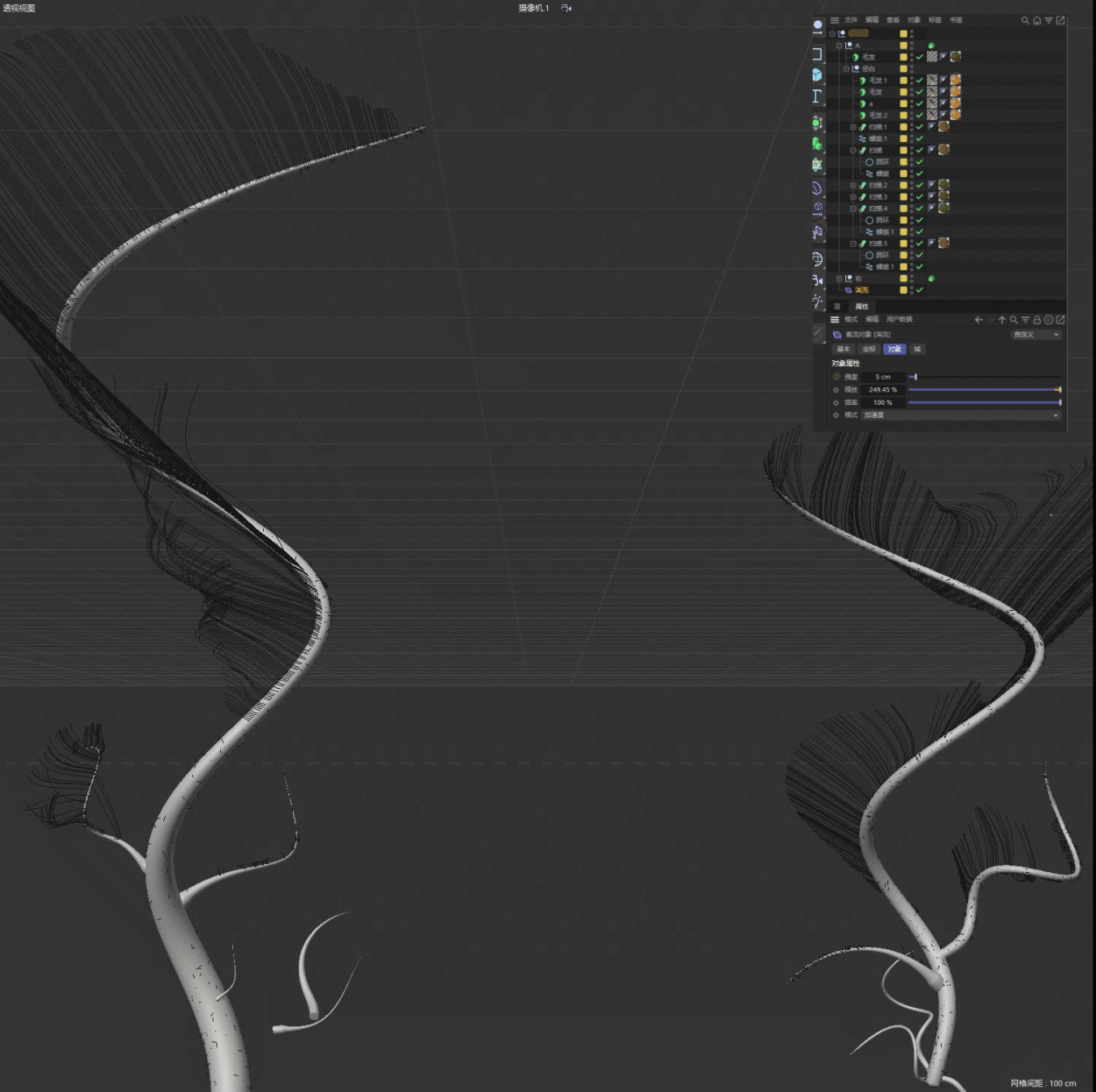Open the 用户数据 menu in Attributes
1096x1092 pixels.
[x=900, y=319]
